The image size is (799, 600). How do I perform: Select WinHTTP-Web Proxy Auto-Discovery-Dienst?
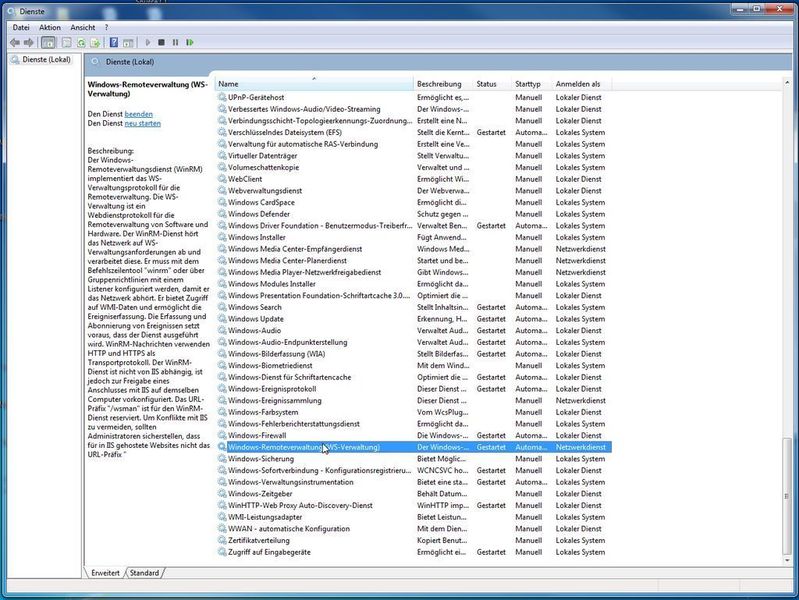(x=414, y=506)
